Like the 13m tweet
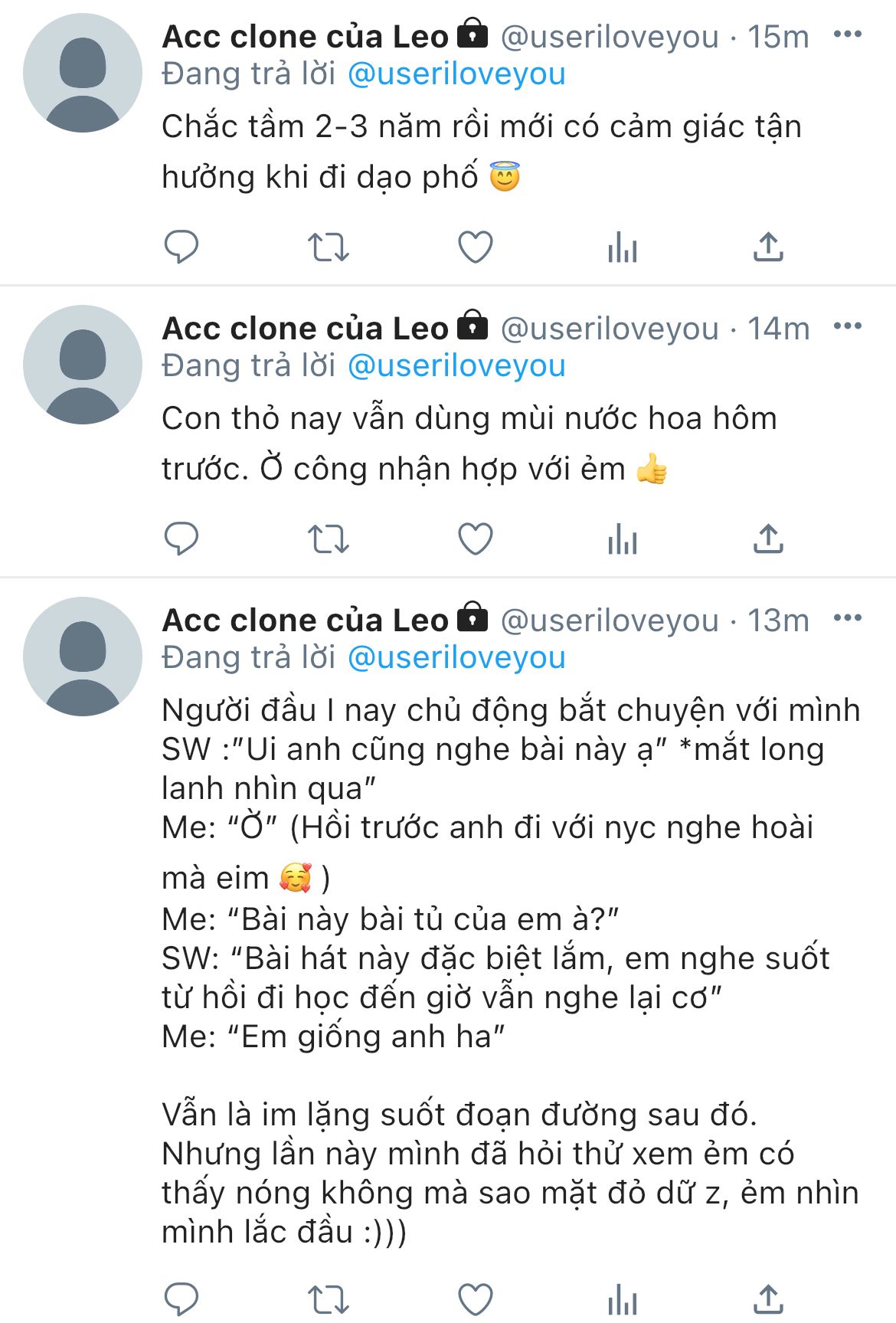The image size is (896, 1323). 475,1299
